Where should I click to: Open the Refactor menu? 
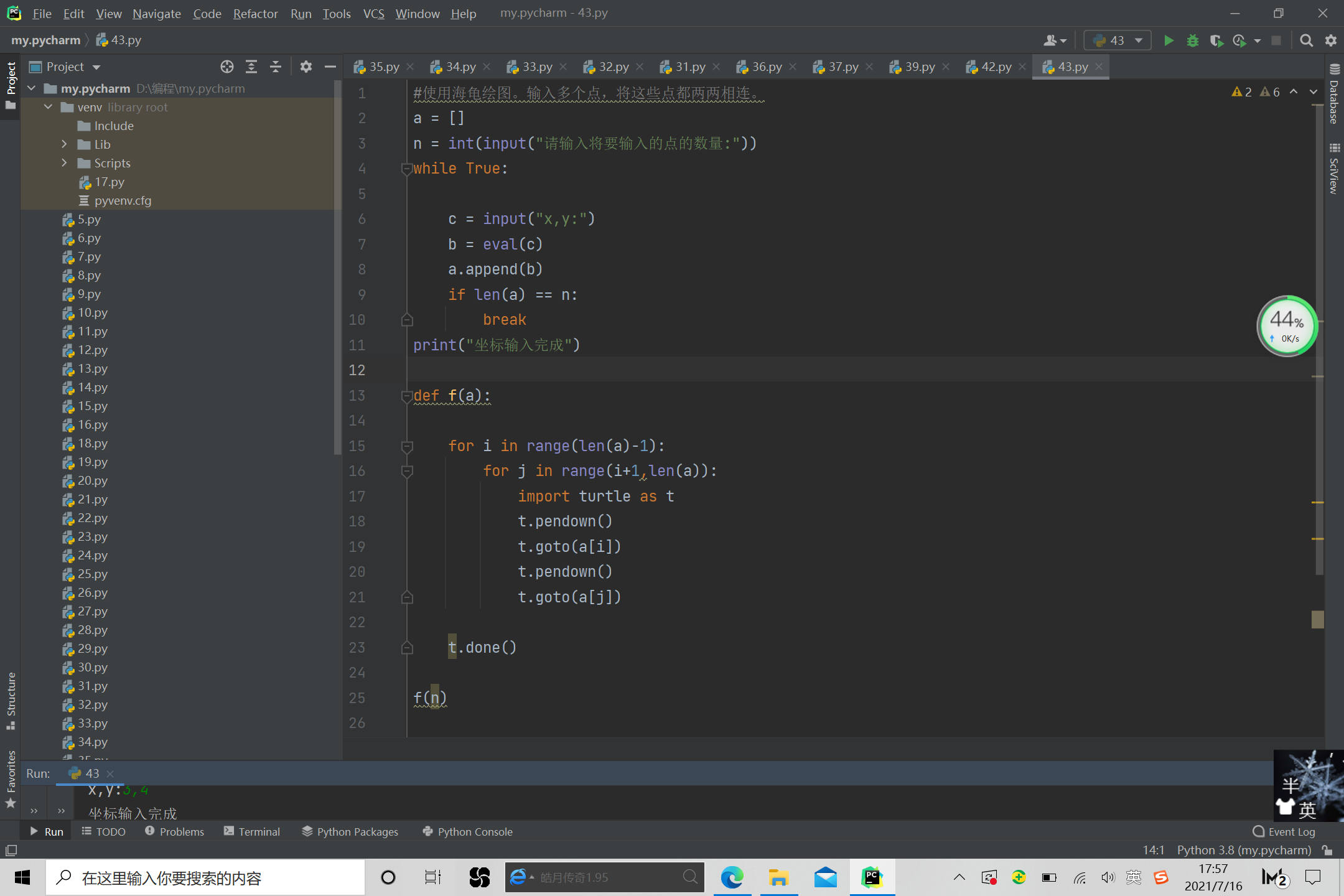[255, 13]
